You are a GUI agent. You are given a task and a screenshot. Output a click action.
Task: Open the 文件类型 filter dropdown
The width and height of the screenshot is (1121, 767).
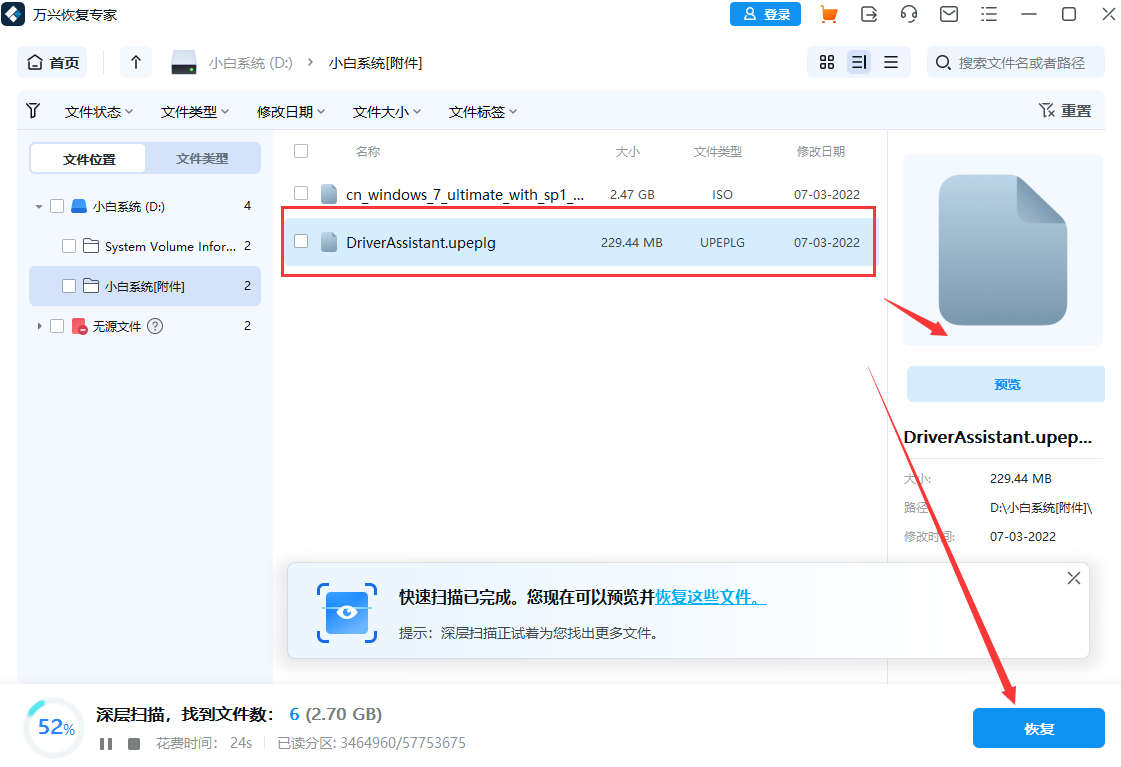pos(194,111)
